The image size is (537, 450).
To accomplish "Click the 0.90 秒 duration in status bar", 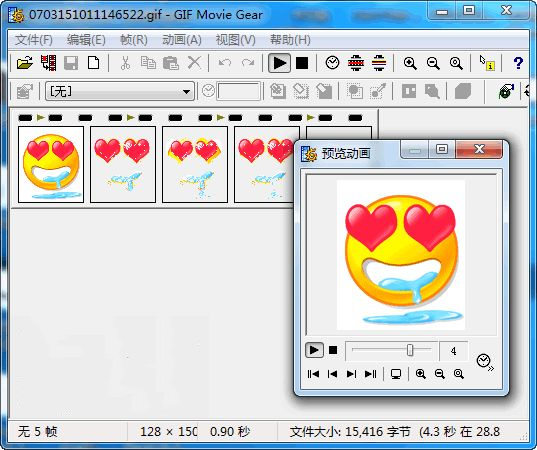I will click(230, 432).
